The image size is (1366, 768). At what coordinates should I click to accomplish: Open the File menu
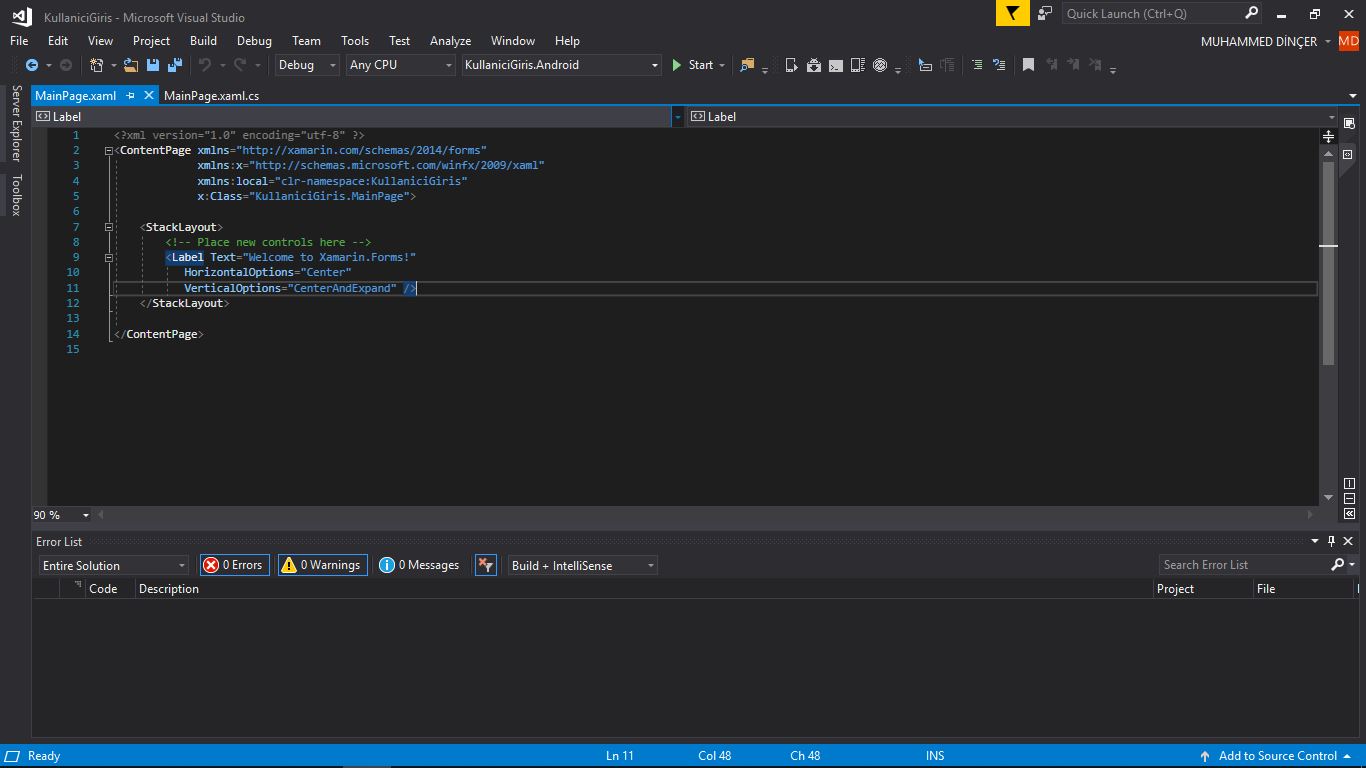pyautogui.click(x=19, y=41)
